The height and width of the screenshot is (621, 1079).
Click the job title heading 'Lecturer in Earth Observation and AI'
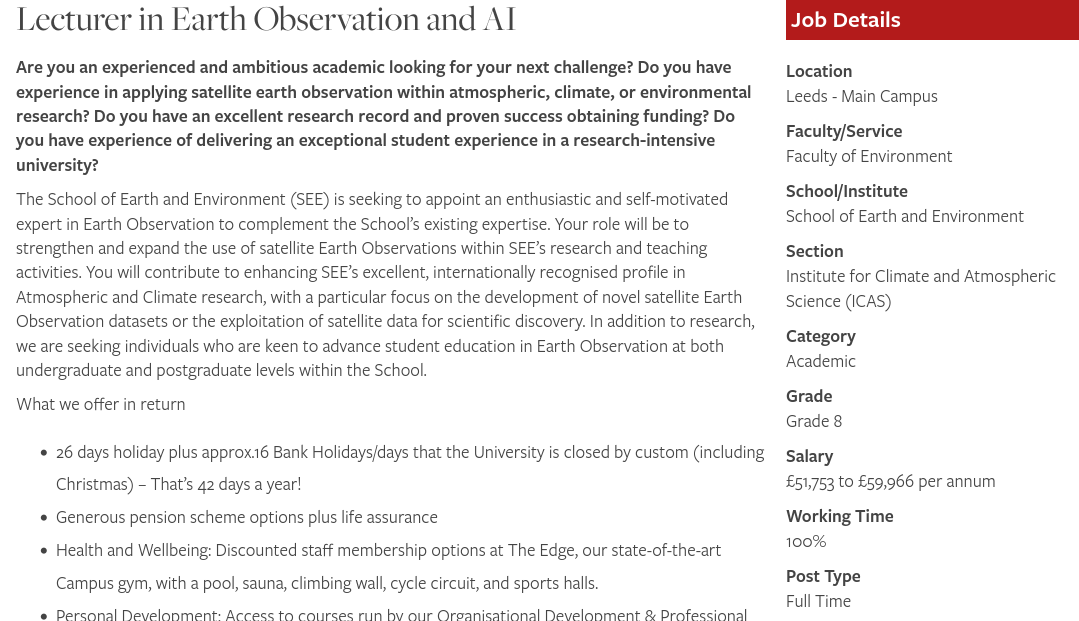(266, 19)
